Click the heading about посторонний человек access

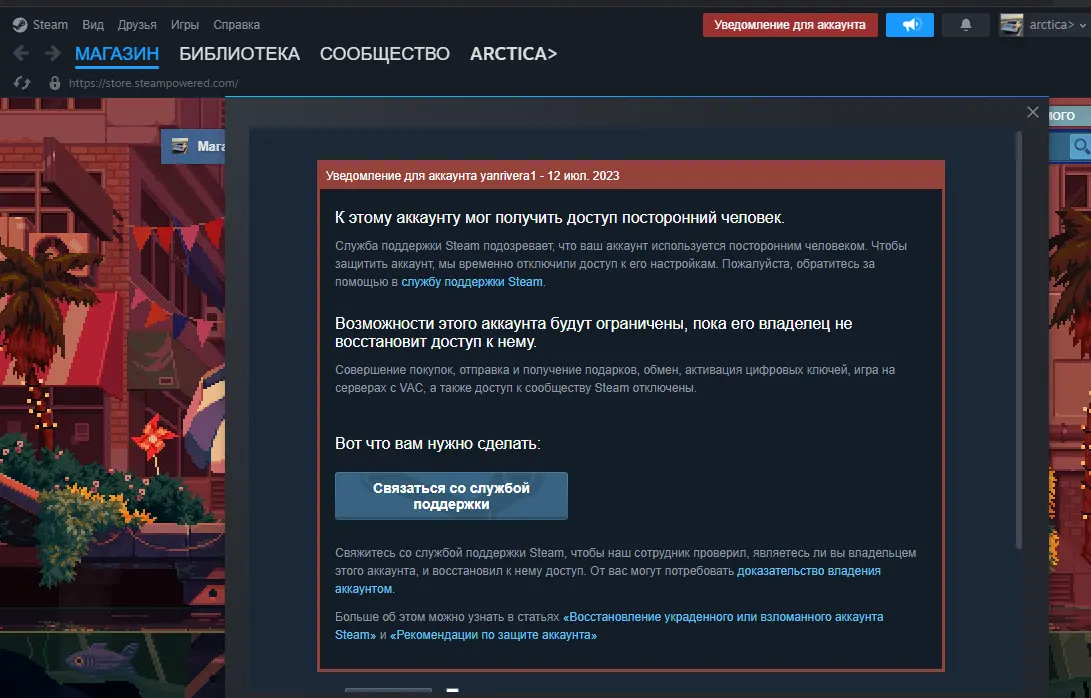pyautogui.click(x=559, y=218)
